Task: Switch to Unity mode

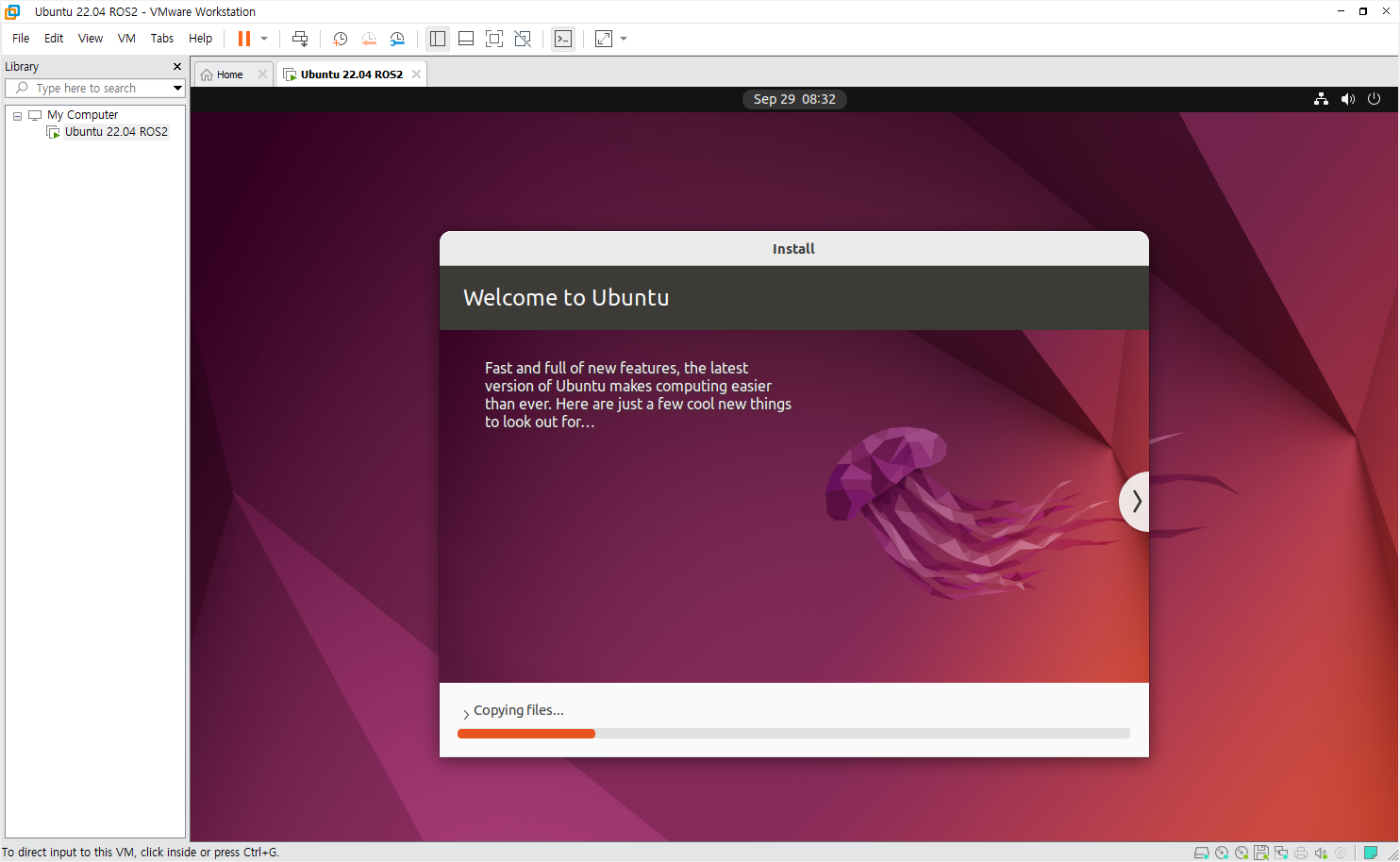Action: click(x=523, y=39)
